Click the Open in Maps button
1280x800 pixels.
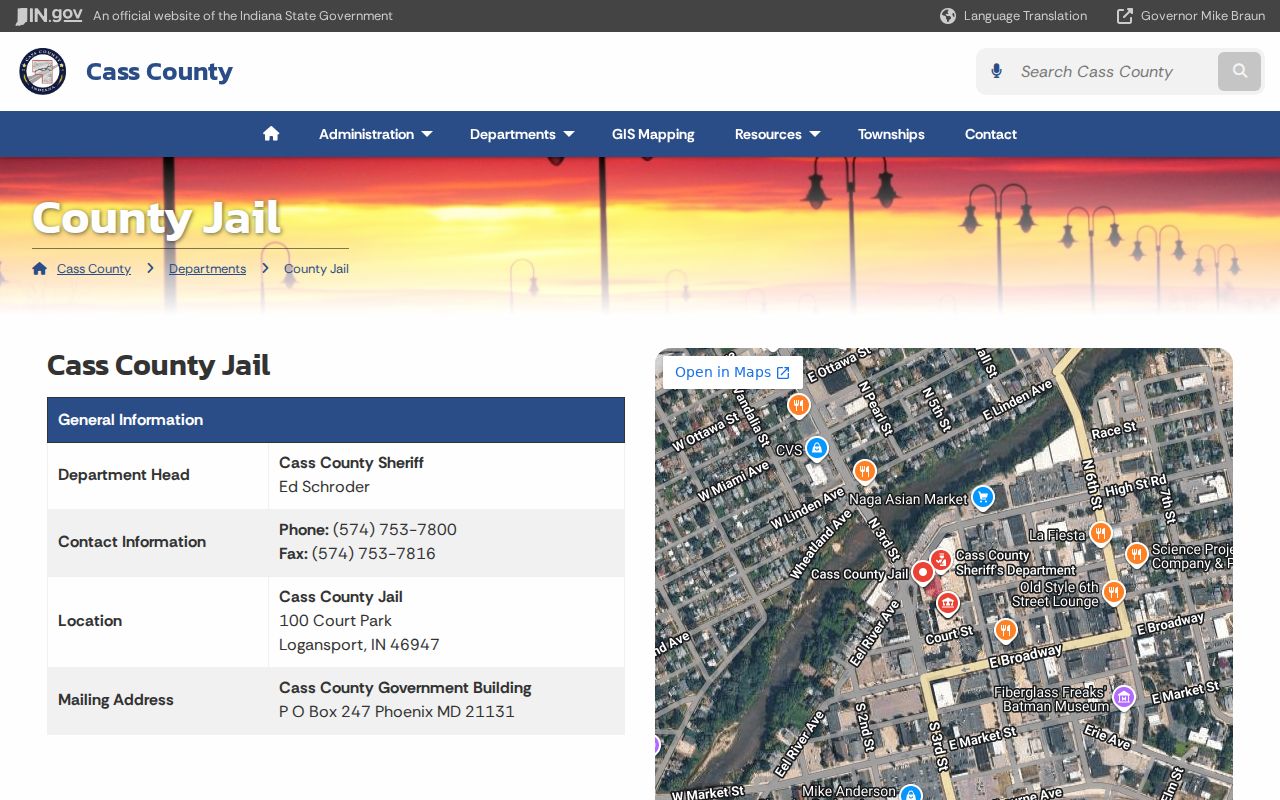click(733, 372)
